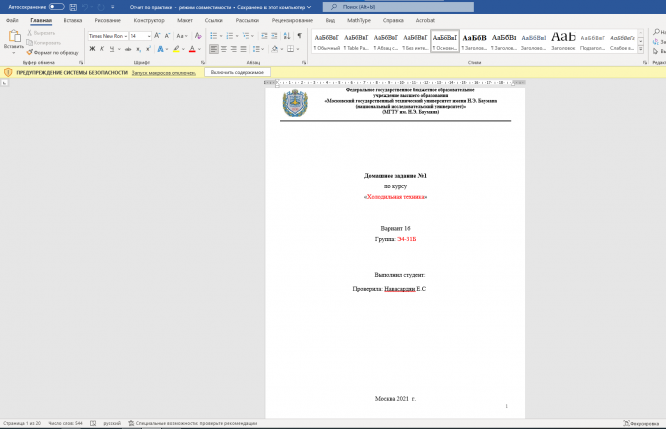Open the highlight color dropdown arrow
Screen dimensions: 666x429
(183, 49)
